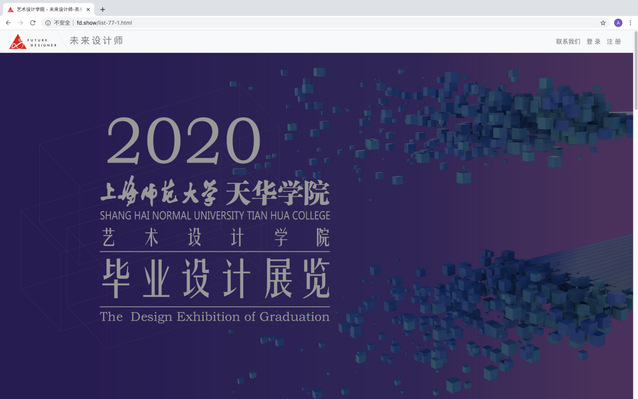Click the address bar URL field
The width and height of the screenshot is (638, 399).
pos(326,23)
